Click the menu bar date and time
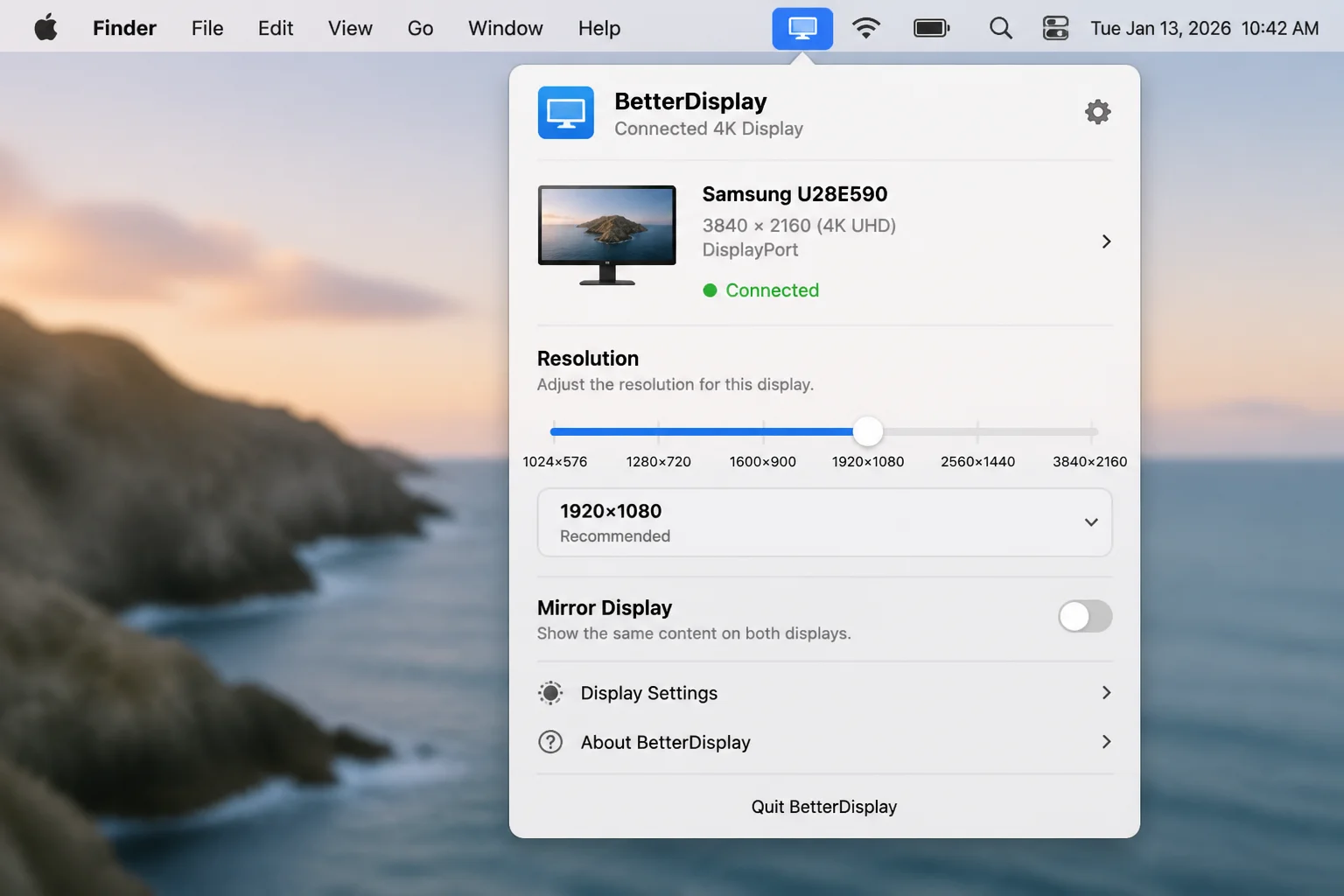Image resolution: width=1344 pixels, height=896 pixels. point(1205,28)
